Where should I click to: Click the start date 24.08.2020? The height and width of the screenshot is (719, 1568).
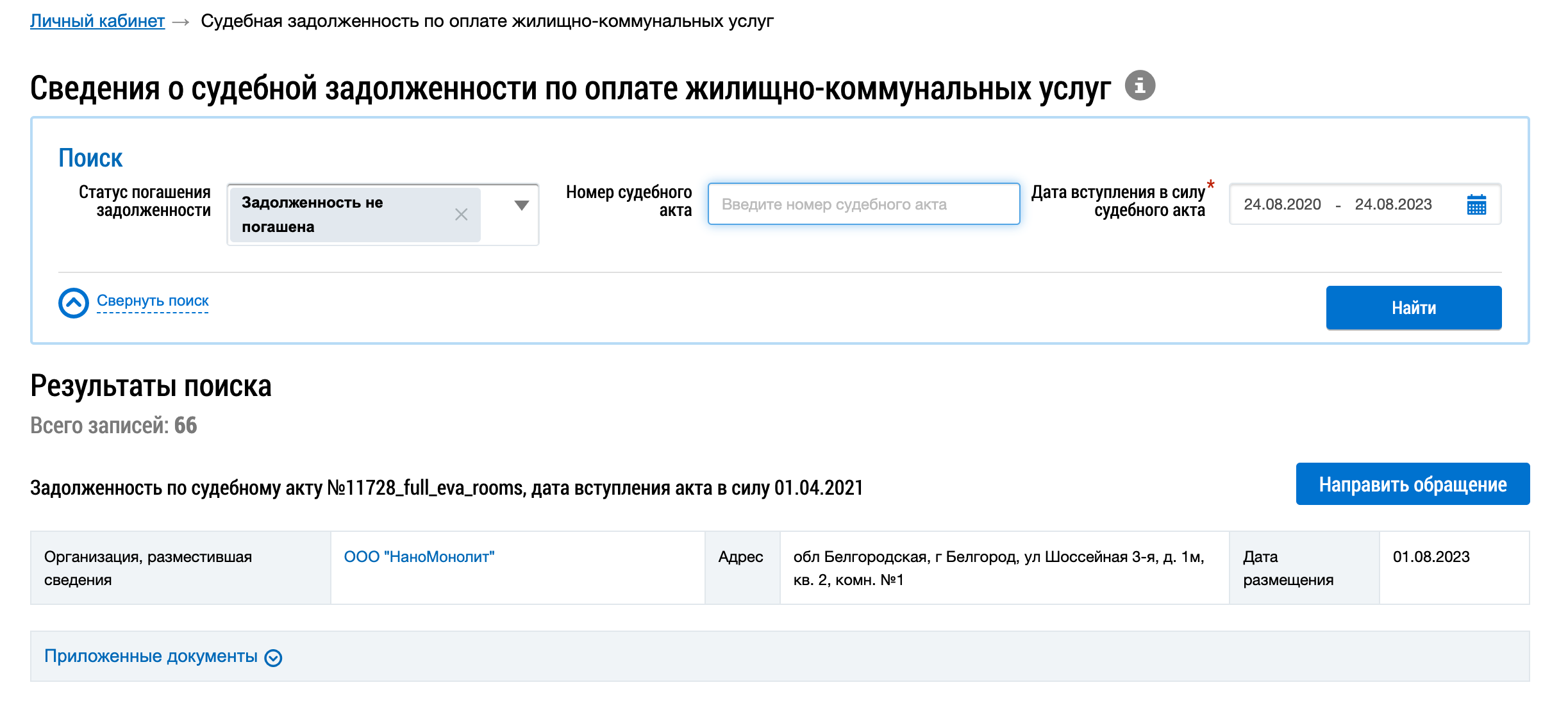[1282, 204]
